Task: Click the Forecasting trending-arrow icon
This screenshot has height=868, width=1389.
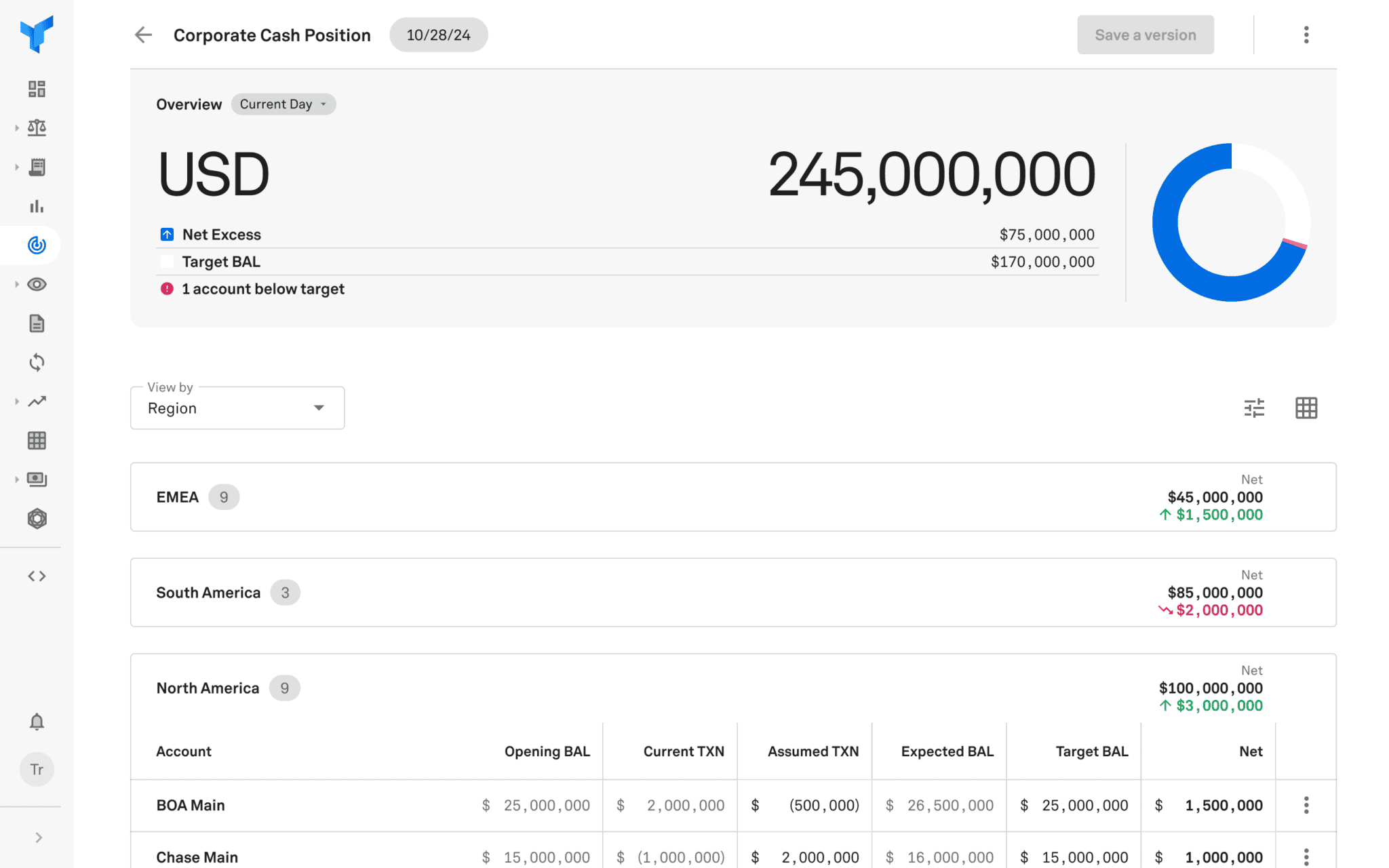Action: (36, 401)
